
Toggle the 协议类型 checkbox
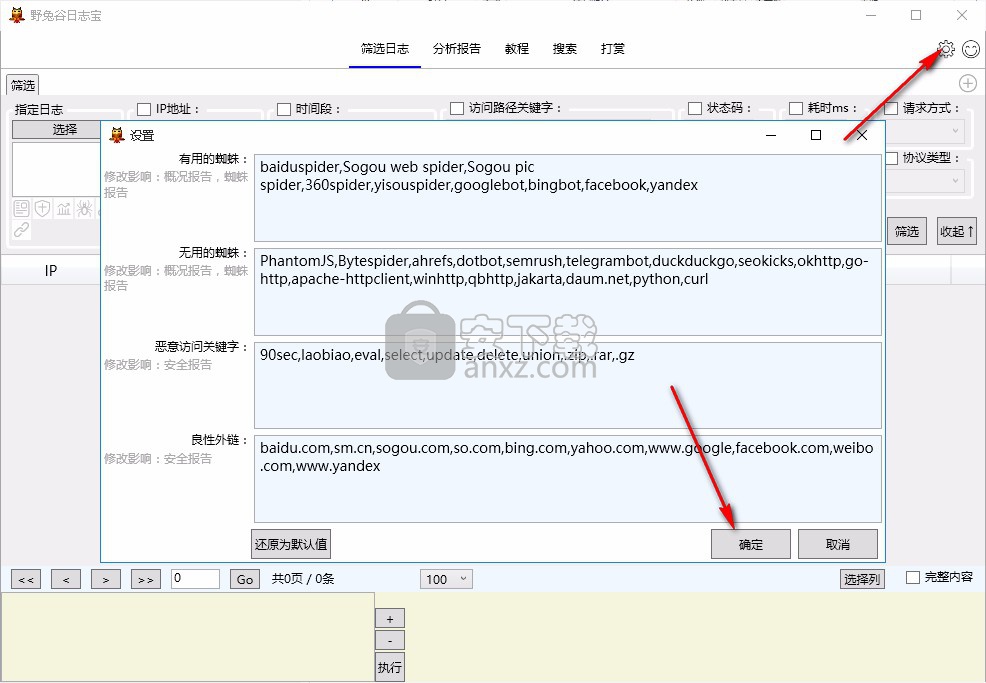click(891, 158)
